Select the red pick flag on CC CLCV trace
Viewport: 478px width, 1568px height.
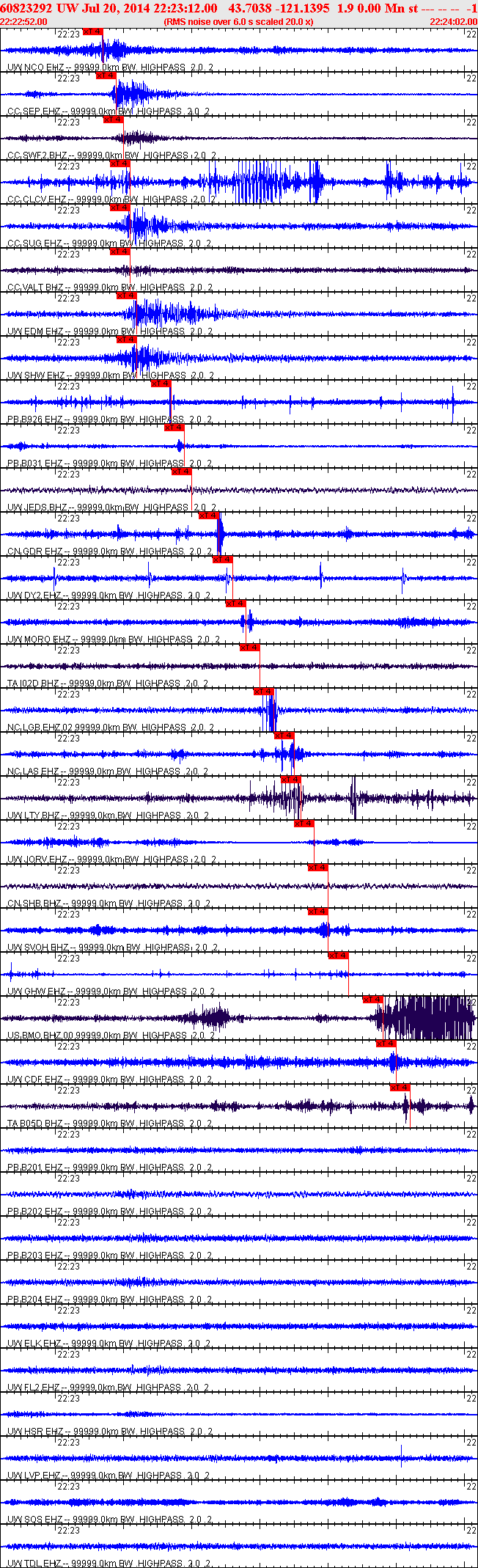coord(120,164)
